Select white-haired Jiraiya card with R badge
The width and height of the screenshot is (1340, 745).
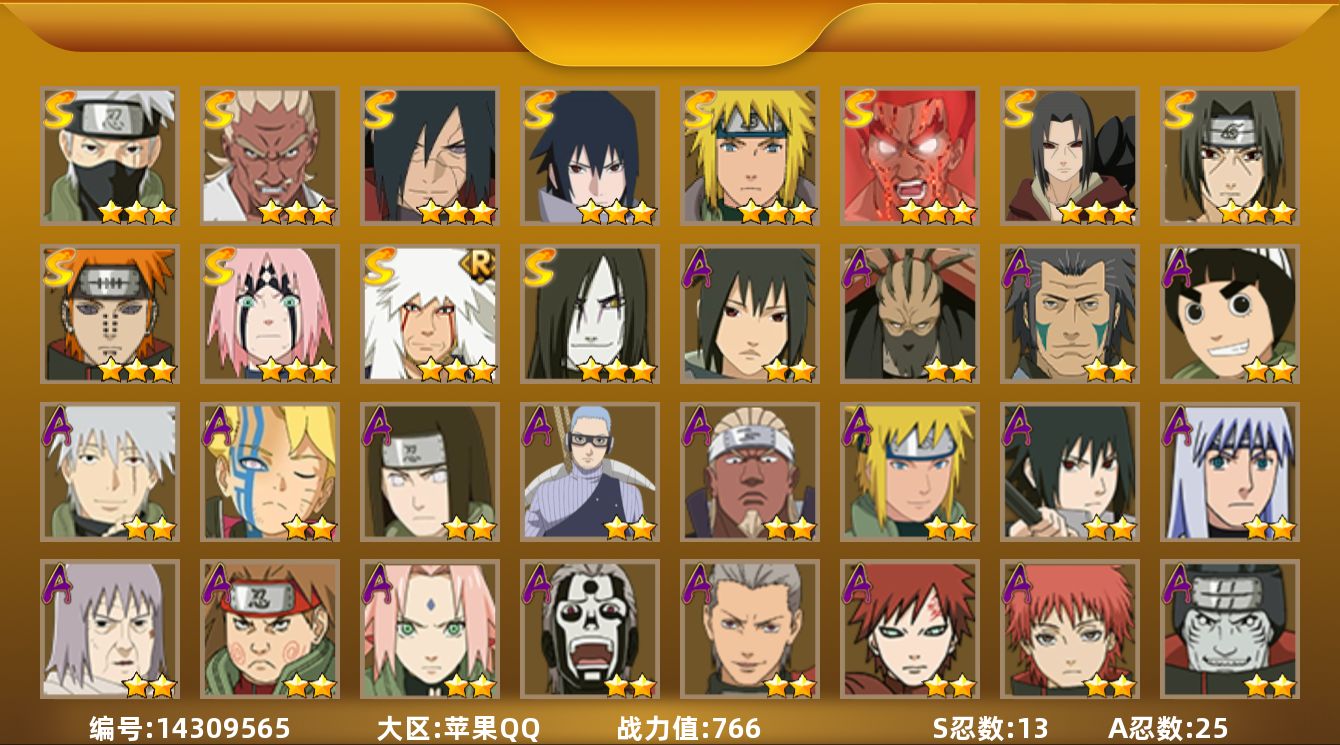[430, 314]
